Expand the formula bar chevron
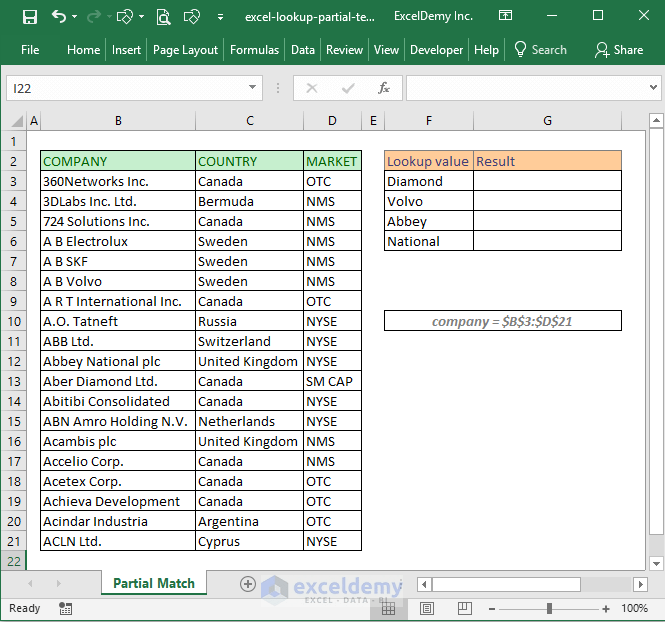The image size is (665, 622). click(x=653, y=88)
